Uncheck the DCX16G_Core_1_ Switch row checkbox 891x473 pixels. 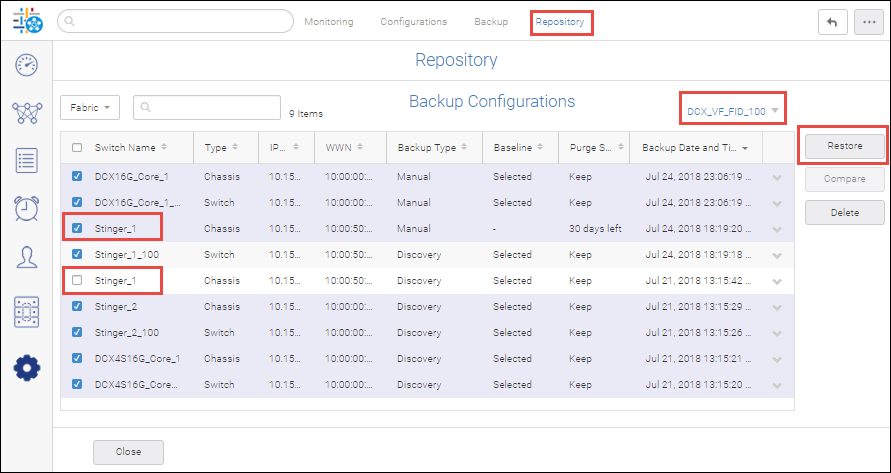77,202
